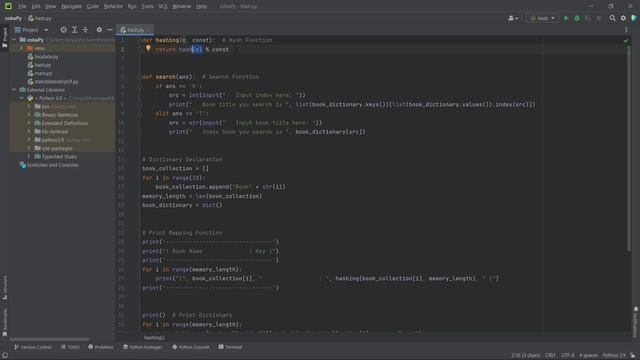This screenshot has height=360, width=640.
Task: Select opened file target icon in Project panel
Action: [x=63, y=30]
